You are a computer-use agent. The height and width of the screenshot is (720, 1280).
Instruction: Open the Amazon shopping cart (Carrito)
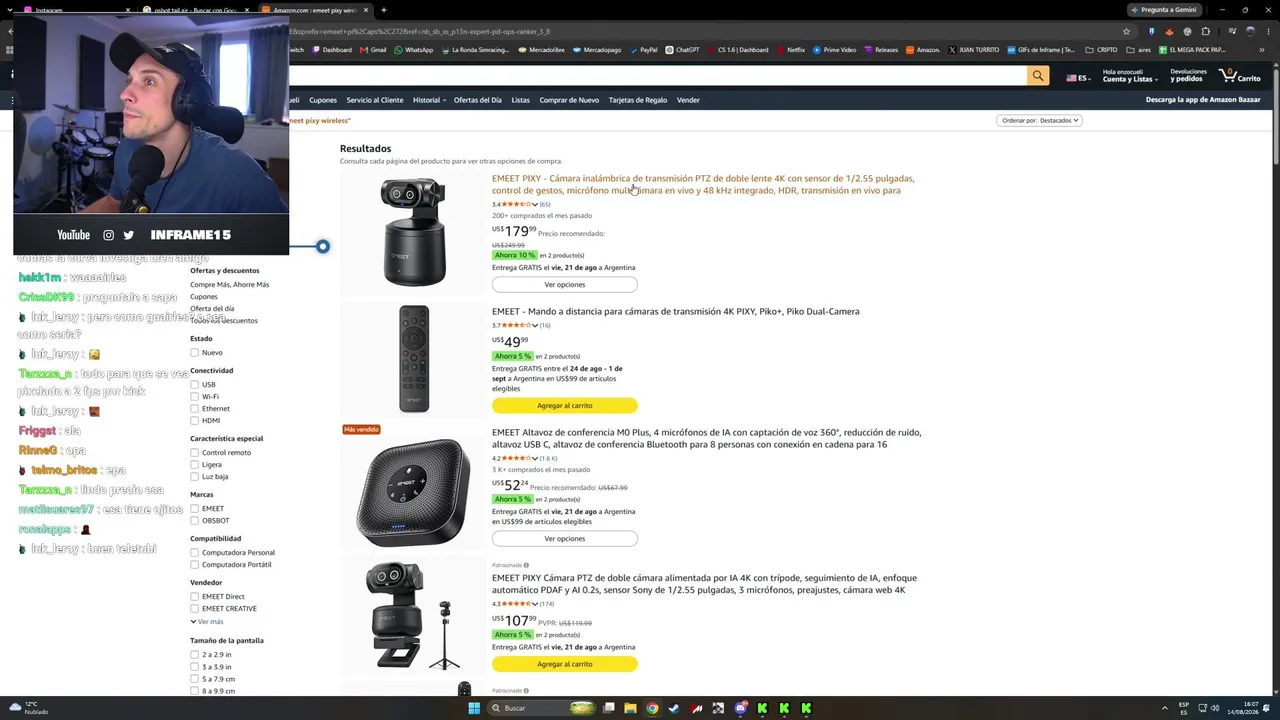pos(1242,75)
